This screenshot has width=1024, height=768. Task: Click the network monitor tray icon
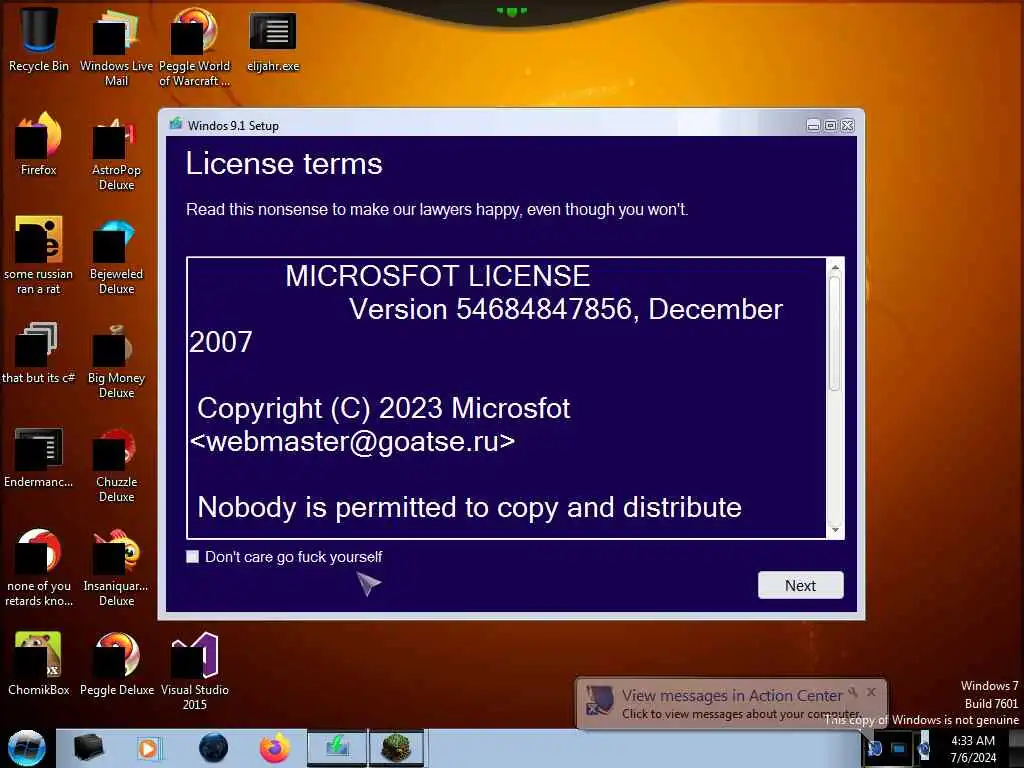pos(899,748)
